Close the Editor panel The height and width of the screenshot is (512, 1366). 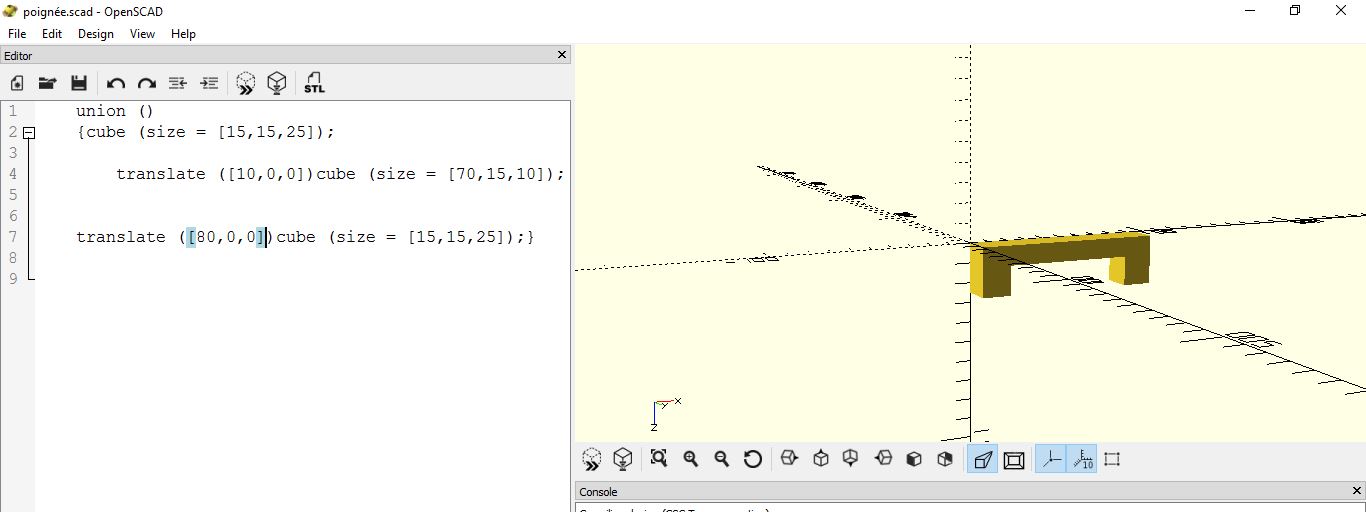click(x=561, y=55)
